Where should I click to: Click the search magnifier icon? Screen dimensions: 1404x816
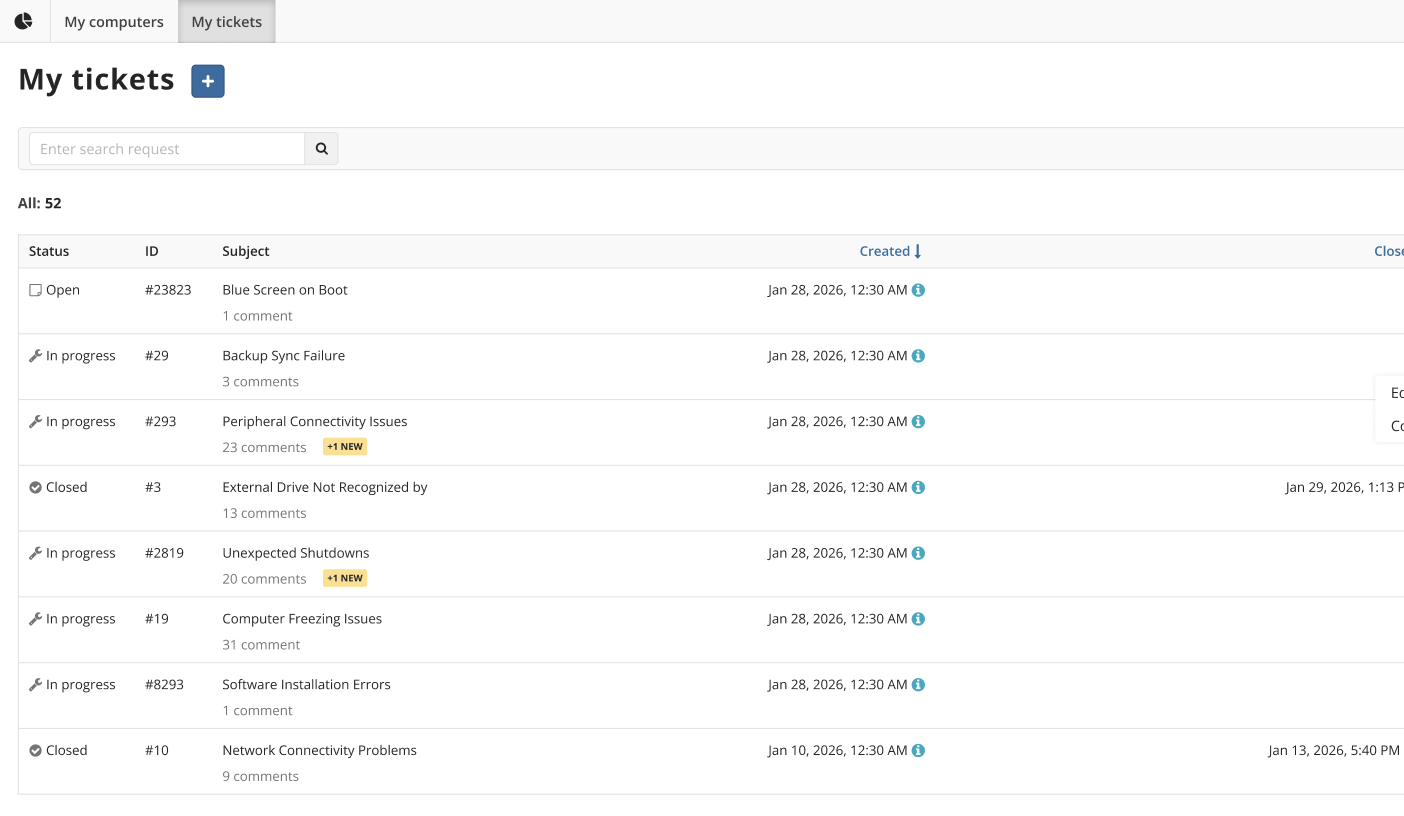[322, 149]
